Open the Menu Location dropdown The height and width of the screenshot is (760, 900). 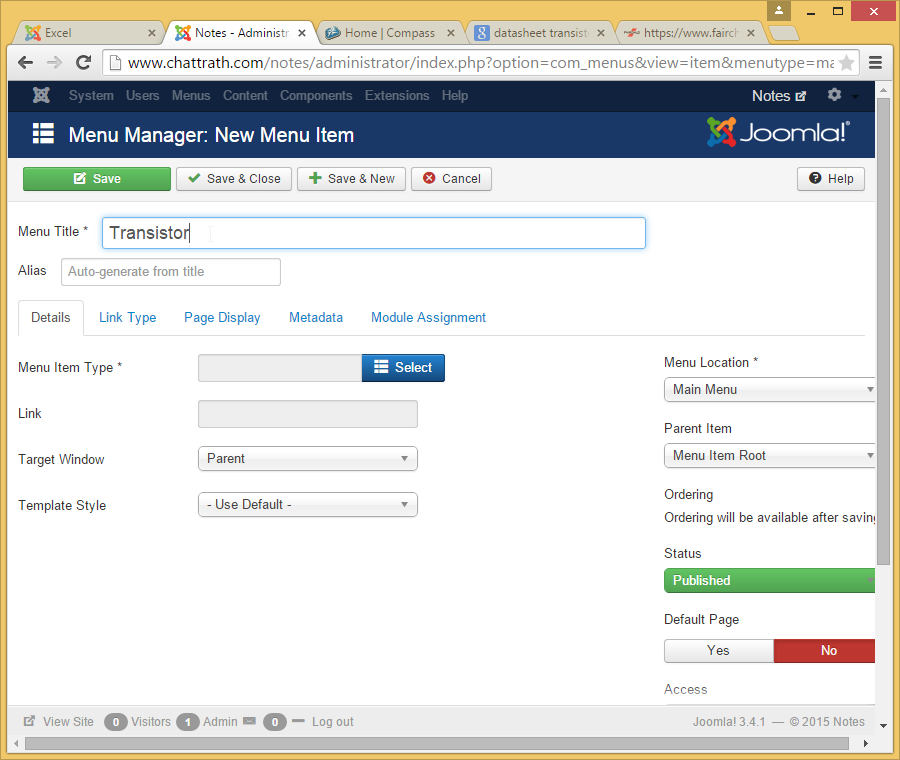point(769,389)
